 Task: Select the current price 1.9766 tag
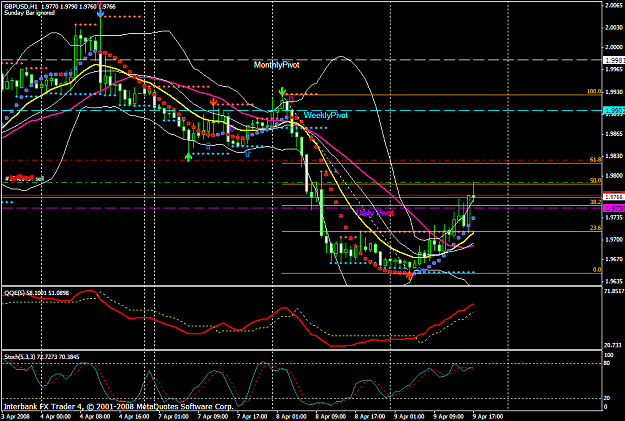(614, 197)
